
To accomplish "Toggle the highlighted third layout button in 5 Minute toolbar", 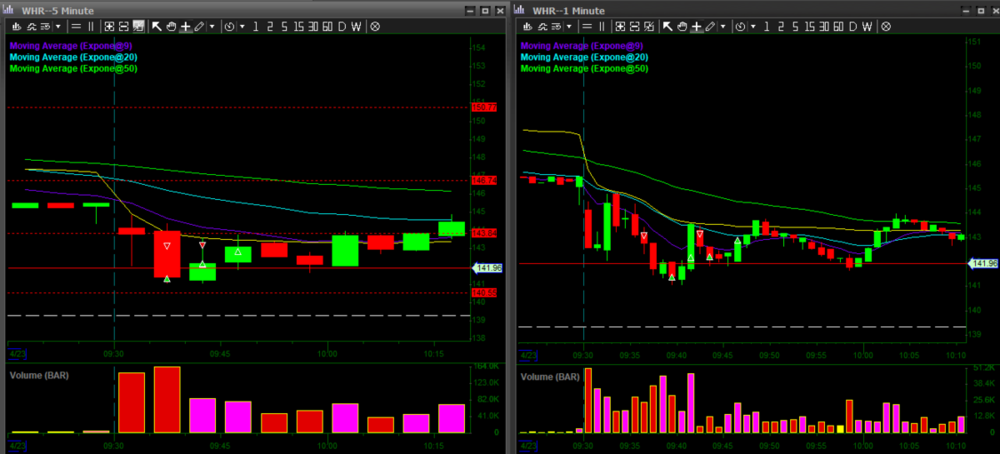I will (137, 26).
